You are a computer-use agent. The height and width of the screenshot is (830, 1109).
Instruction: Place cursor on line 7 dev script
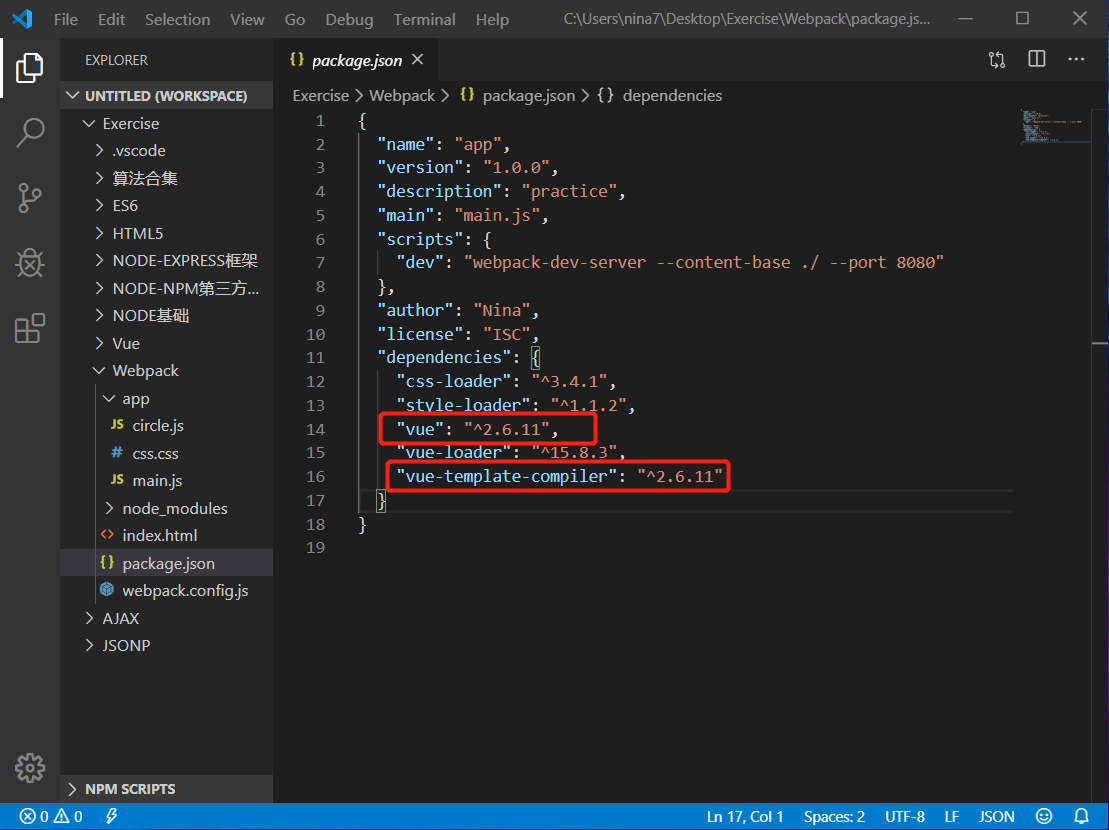click(669, 262)
